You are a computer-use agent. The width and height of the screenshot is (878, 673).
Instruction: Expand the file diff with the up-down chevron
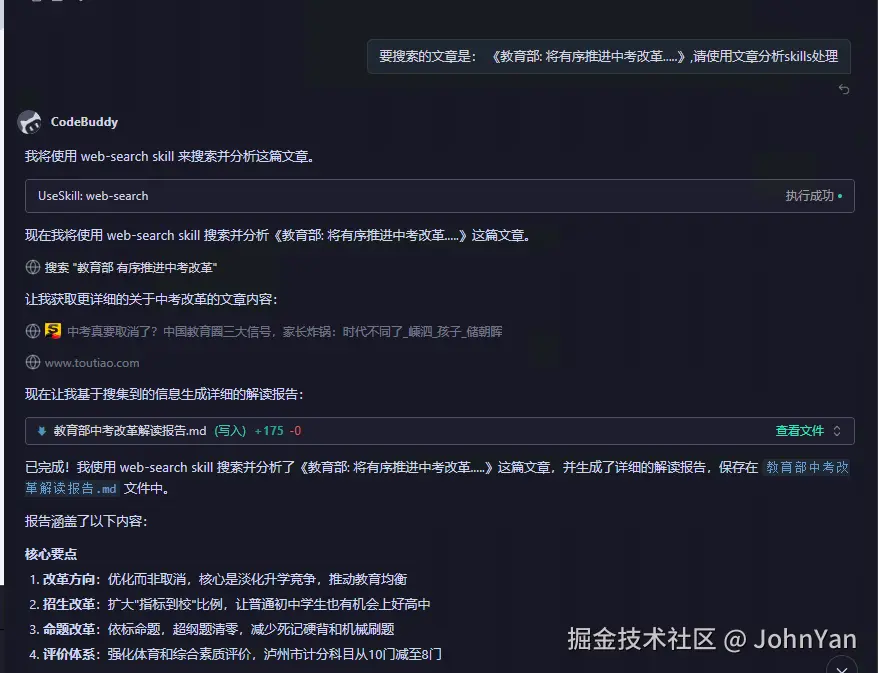click(837, 431)
